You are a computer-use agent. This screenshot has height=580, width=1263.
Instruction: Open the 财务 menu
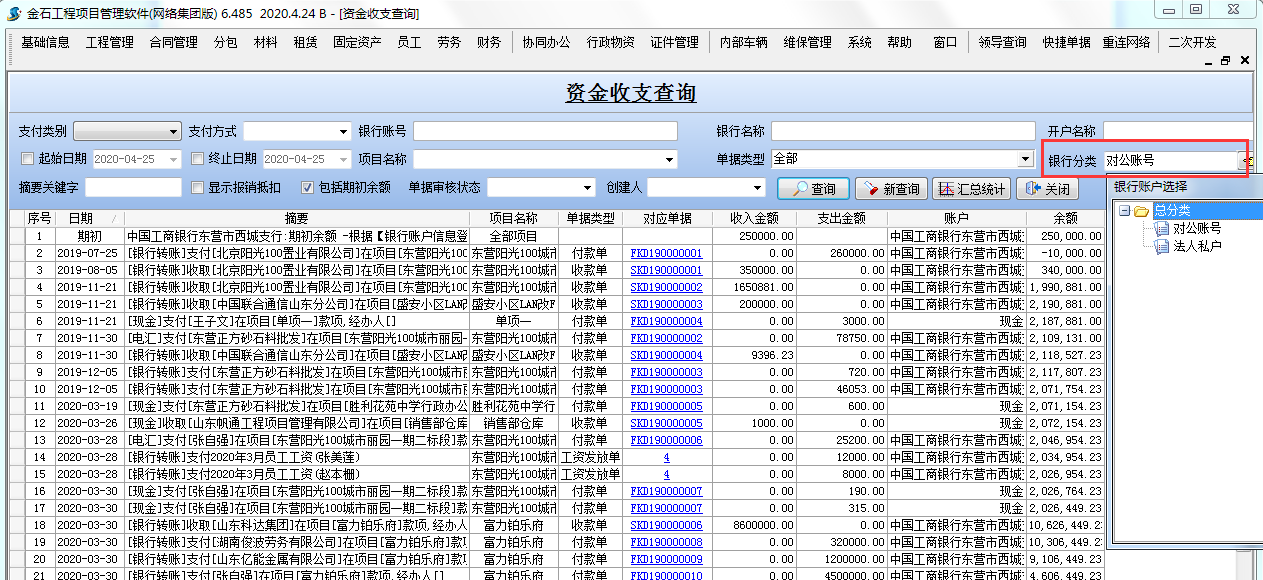[489, 43]
